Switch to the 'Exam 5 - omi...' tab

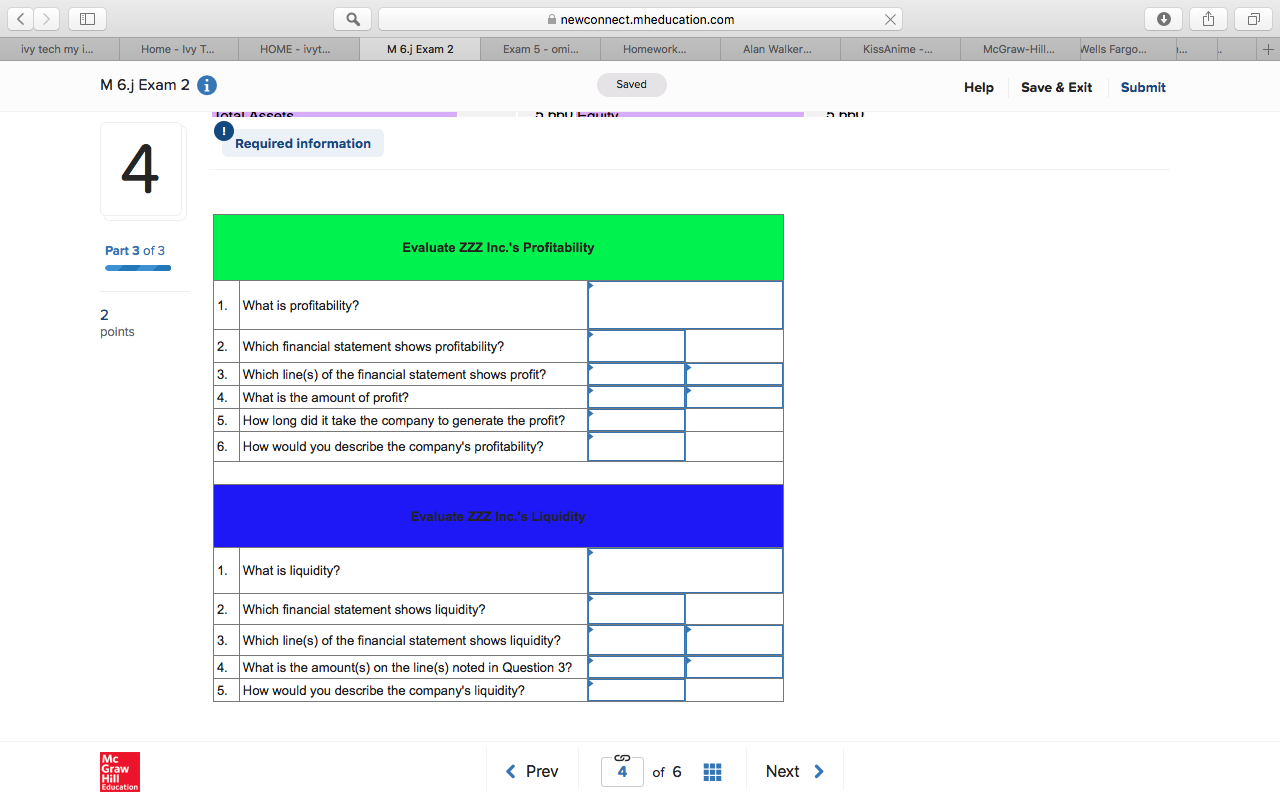click(539, 49)
